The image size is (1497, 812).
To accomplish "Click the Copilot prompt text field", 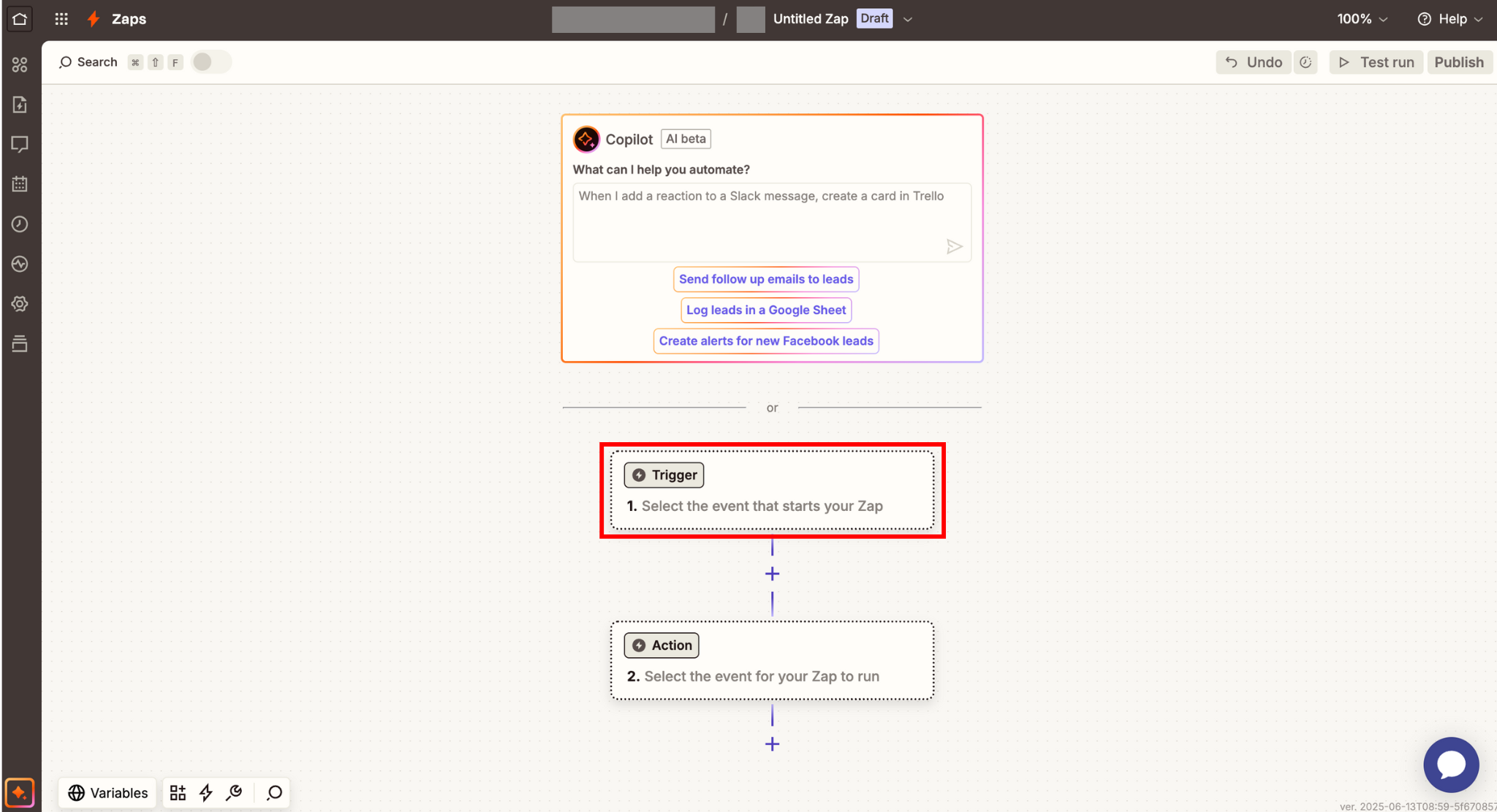I will tap(773, 222).
